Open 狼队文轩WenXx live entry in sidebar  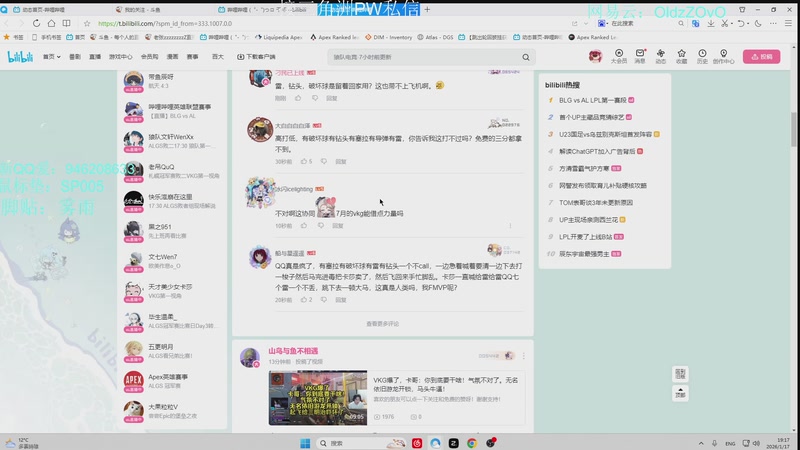[171, 141]
